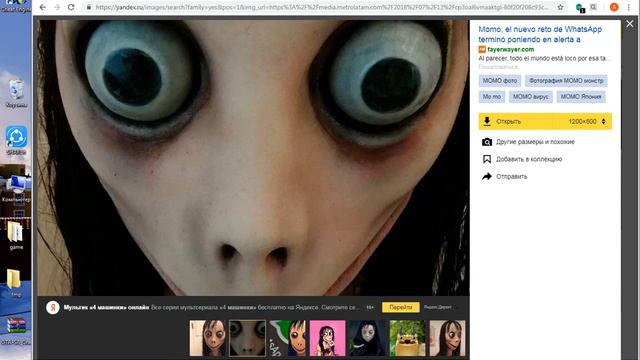Open the pink background anime girl thumbnail
Screen dimensions: 640x360
tap(327, 338)
